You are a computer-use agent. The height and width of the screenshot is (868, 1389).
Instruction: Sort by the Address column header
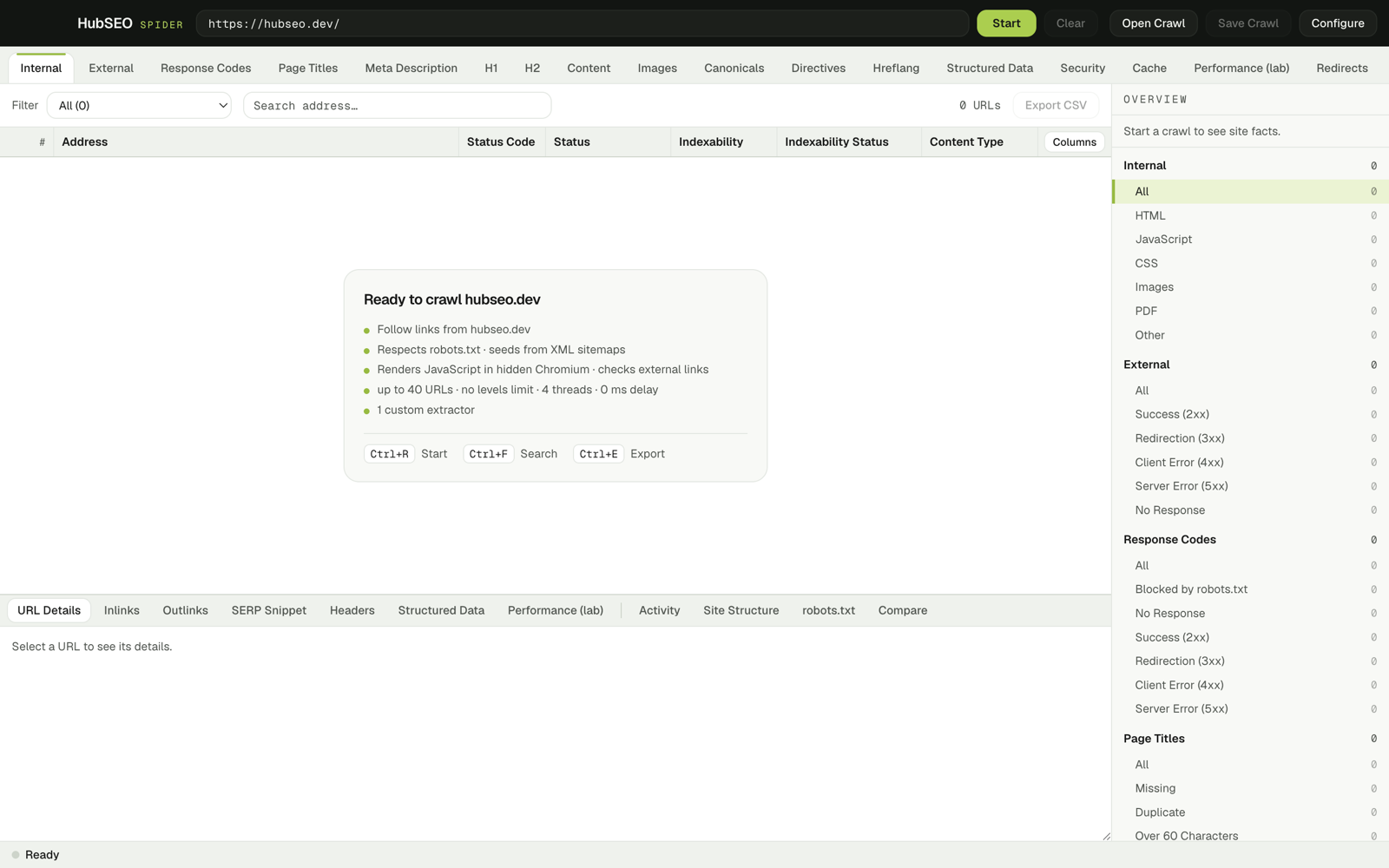pos(256,142)
